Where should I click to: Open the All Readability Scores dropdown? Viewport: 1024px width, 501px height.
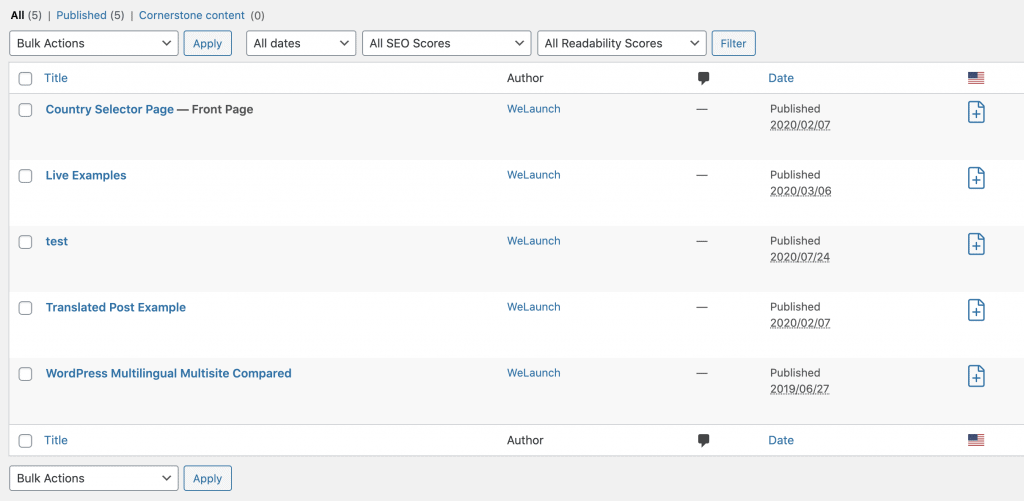[x=621, y=43]
